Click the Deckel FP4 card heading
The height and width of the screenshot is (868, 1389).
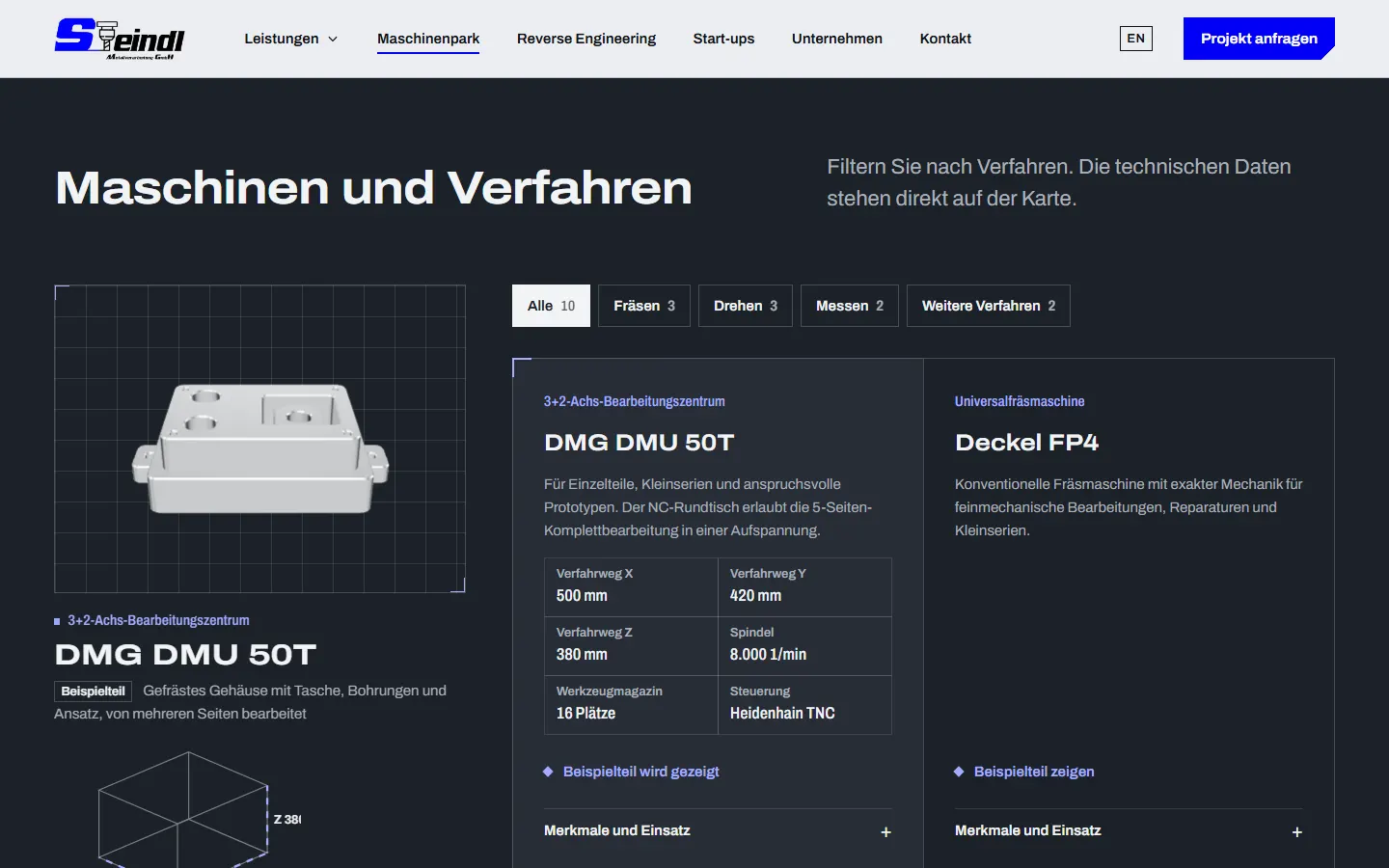click(x=1026, y=443)
